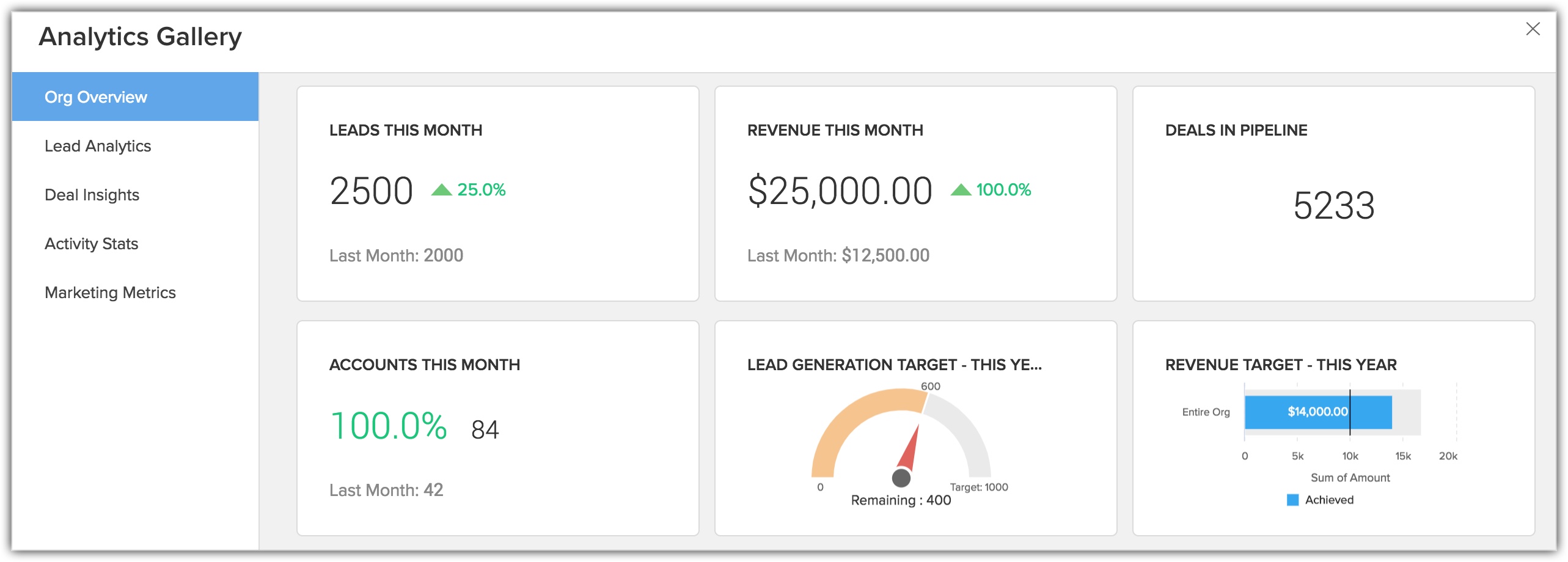Click the gray gauge pivot circle
The image size is (1568, 562).
click(901, 478)
